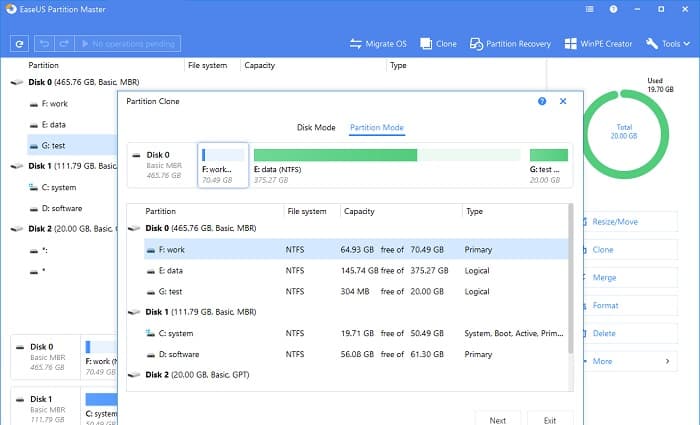The height and width of the screenshot is (425, 700).
Task: Click the refresh icon in the toolbar
Action: (x=20, y=44)
